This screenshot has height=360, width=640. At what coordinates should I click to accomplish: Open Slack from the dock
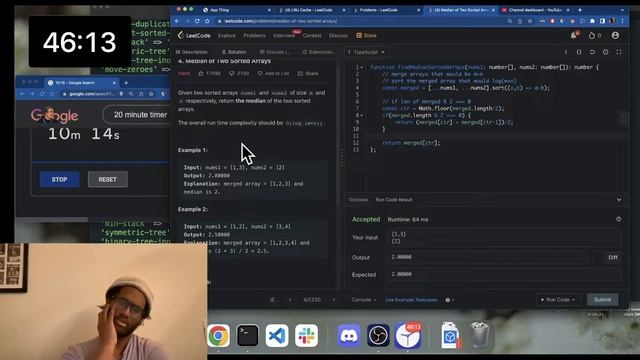pyautogui.click(x=307, y=336)
